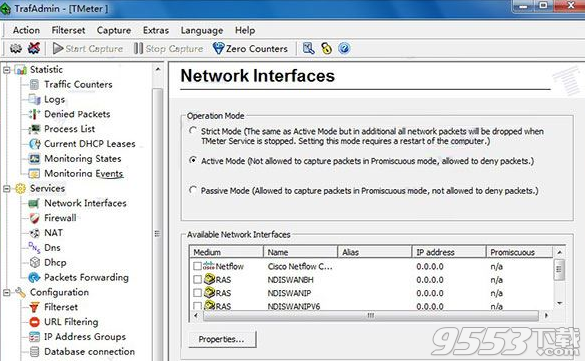
Task: Open the Action menu
Action: (x=26, y=30)
